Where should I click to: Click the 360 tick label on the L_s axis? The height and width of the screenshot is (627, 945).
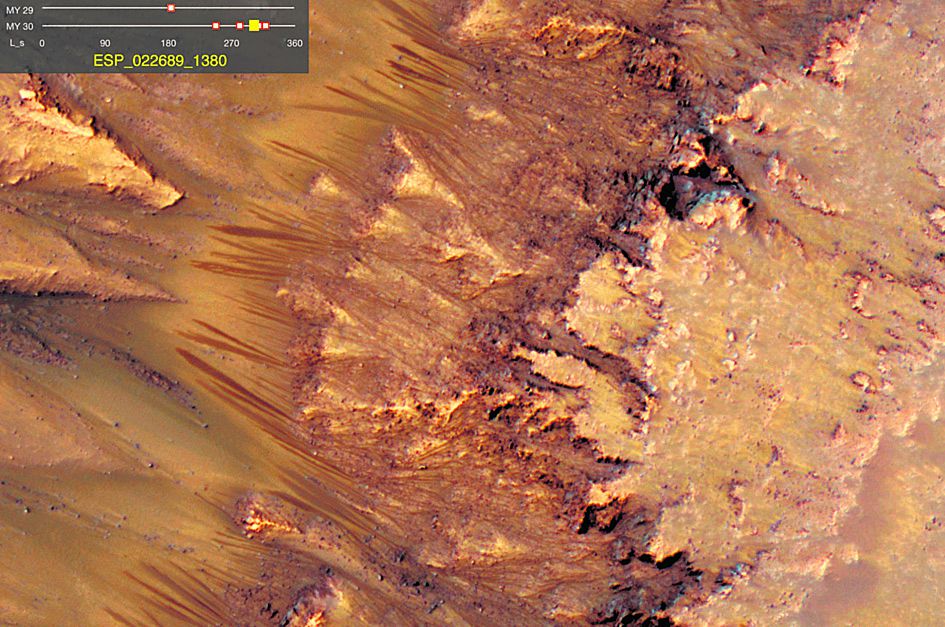click(x=295, y=43)
